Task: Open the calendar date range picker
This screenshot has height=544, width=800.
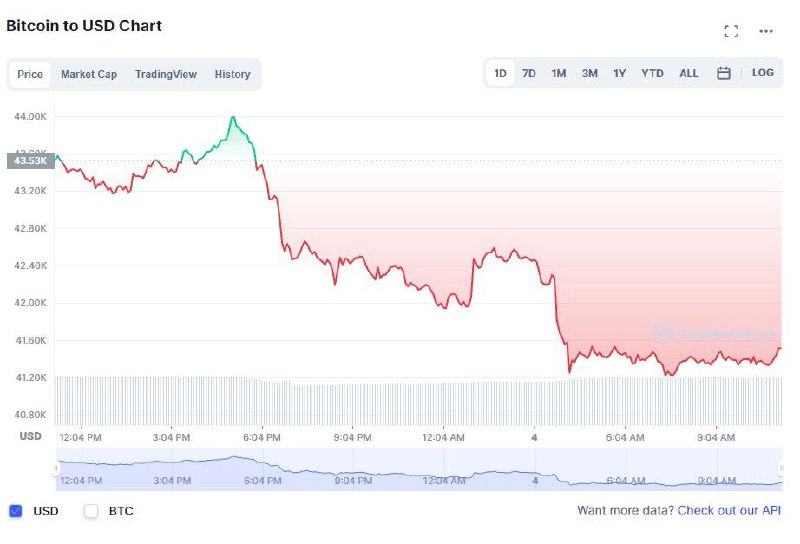Action: 724,73
